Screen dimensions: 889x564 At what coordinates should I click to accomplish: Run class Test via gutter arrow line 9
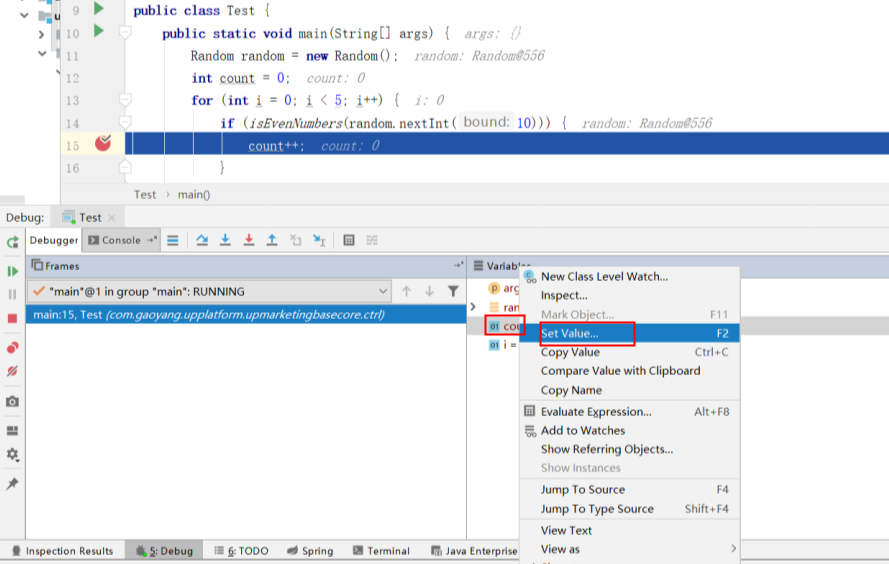(x=99, y=9)
